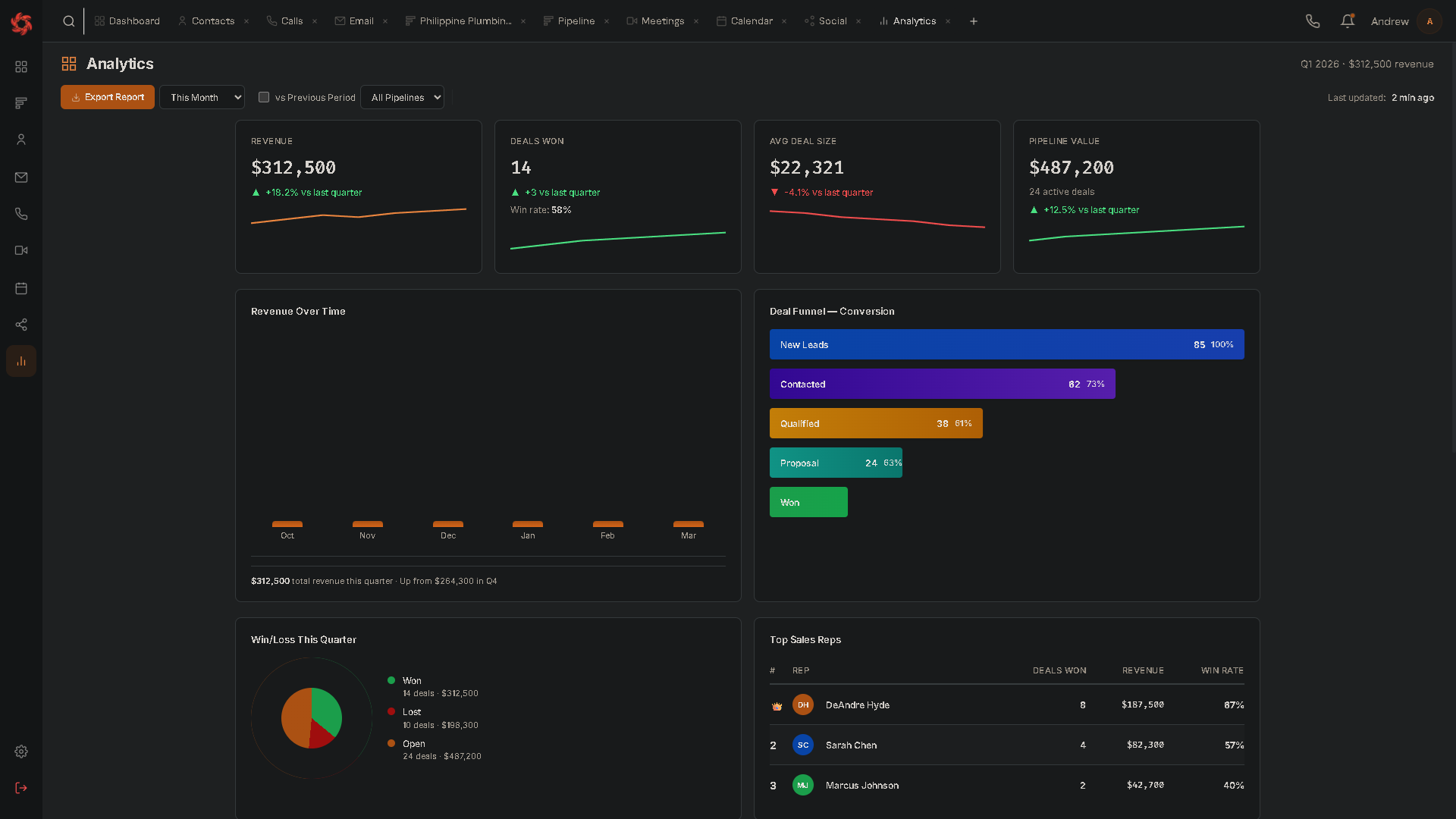Click Andrew's avatar icon

point(1429,21)
